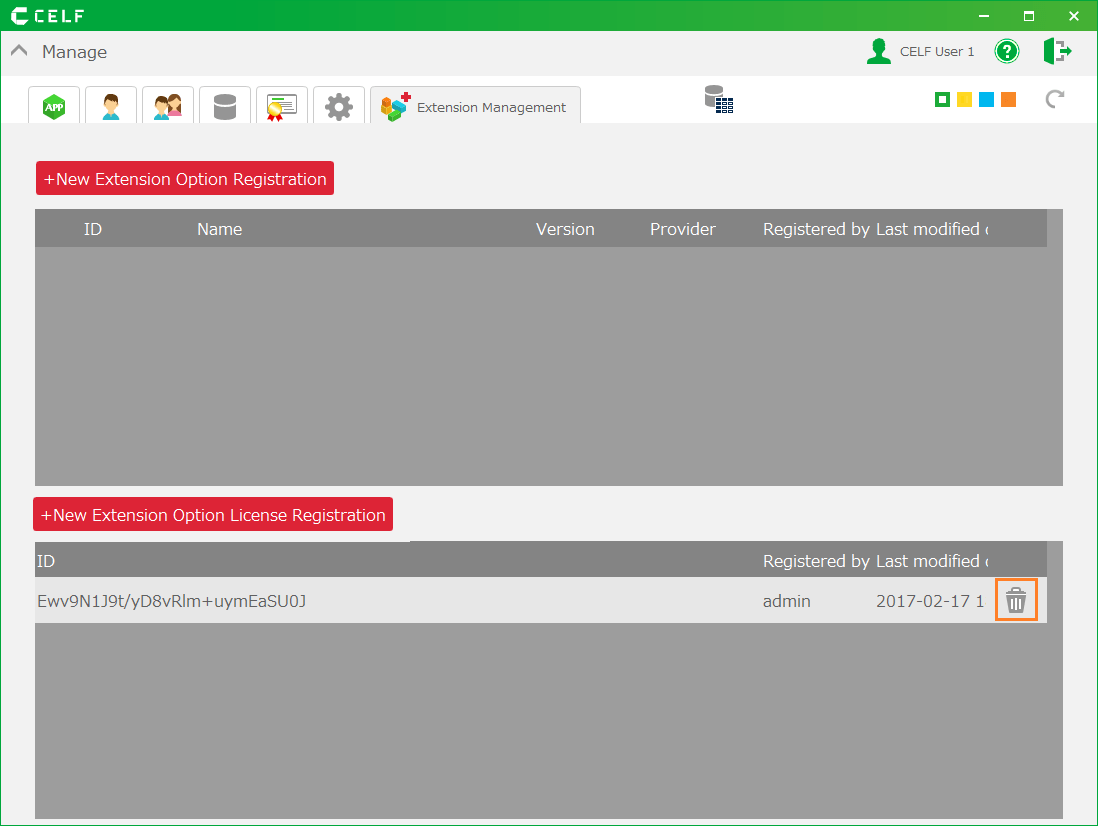Choose the orange theme color swatch
Image resolution: width=1098 pixels, height=826 pixels.
[x=1008, y=99]
